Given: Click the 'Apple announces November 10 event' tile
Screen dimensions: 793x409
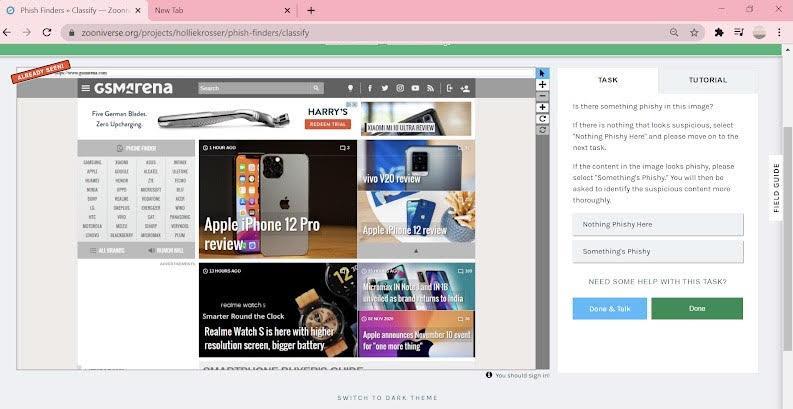Looking at the screenshot, I should point(416,334).
